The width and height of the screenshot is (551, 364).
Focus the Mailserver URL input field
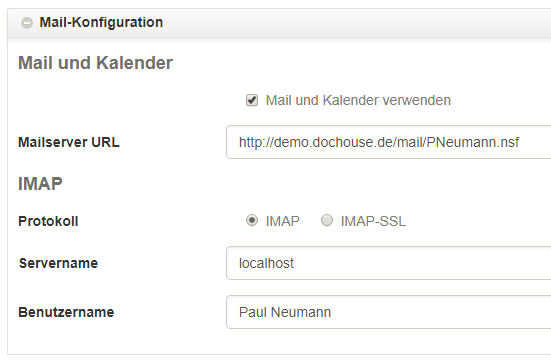coord(389,142)
